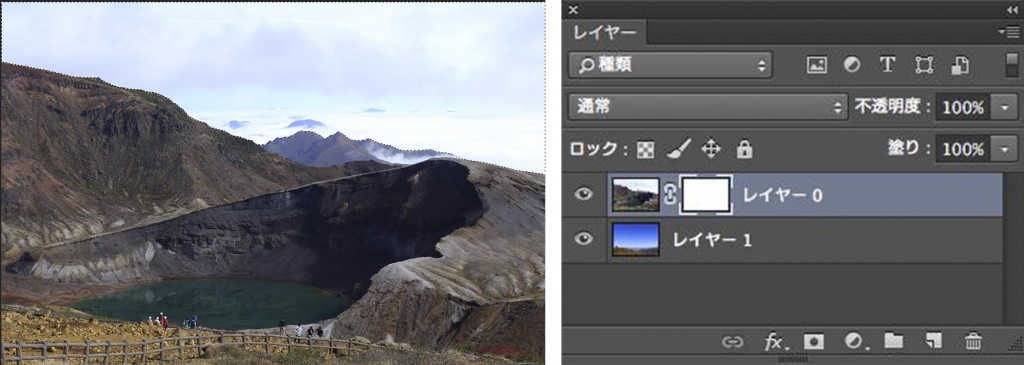Lock transparent pixels checkerboard icon
The image size is (1024, 365).
(x=645, y=150)
